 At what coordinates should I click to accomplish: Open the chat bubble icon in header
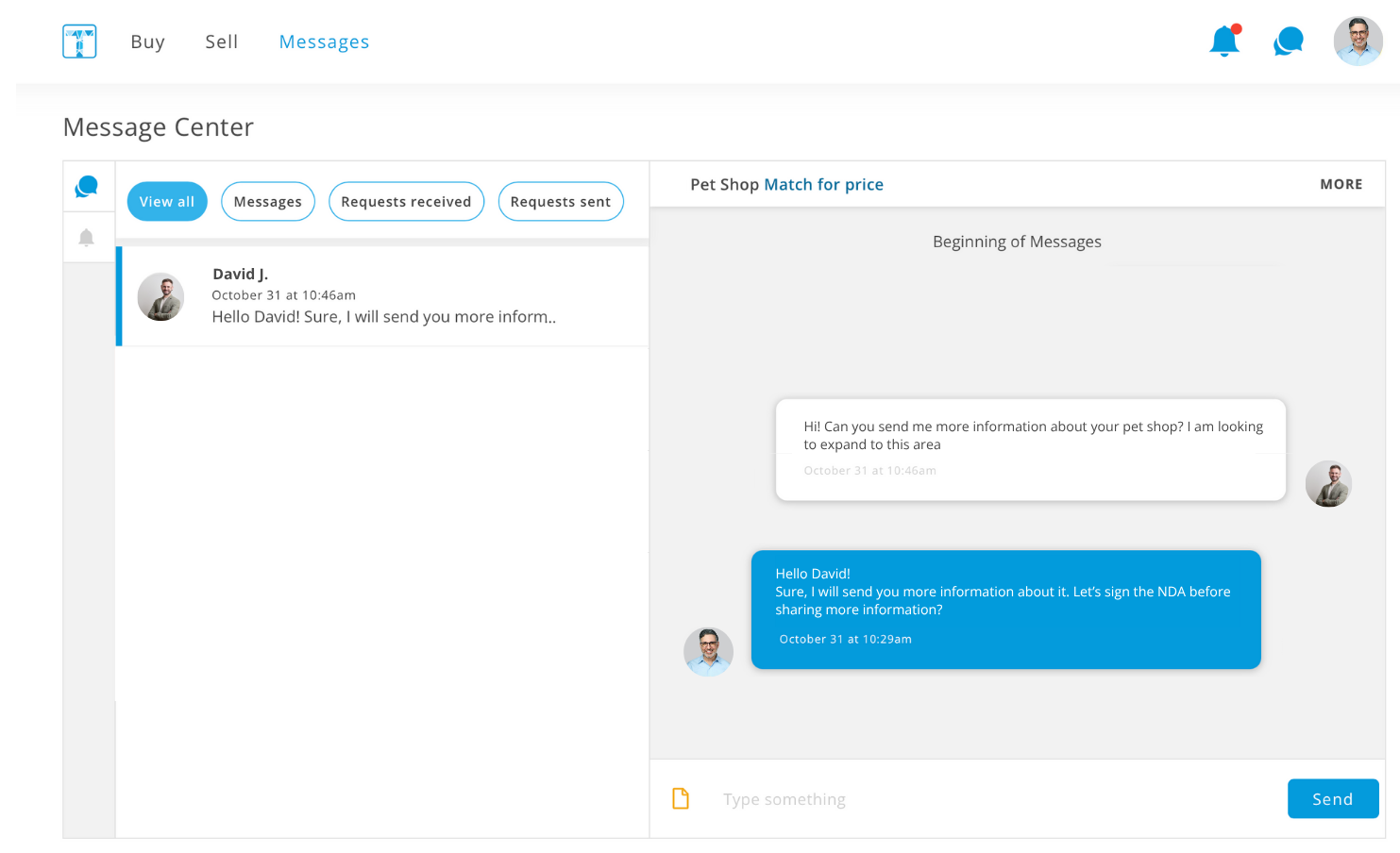click(1289, 42)
